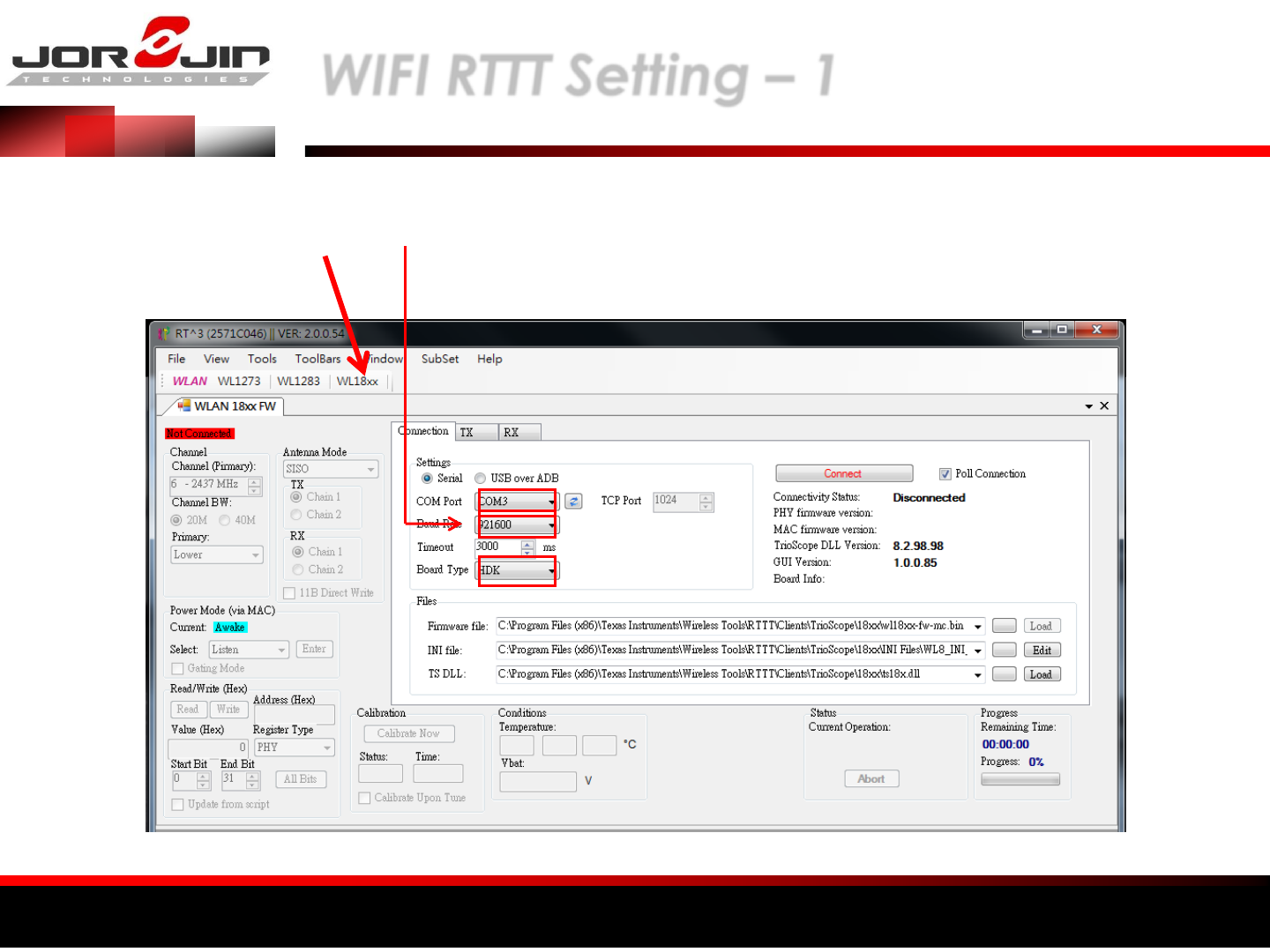
Task: Select the Serial connection radio button
Action: [x=427, y=478]
